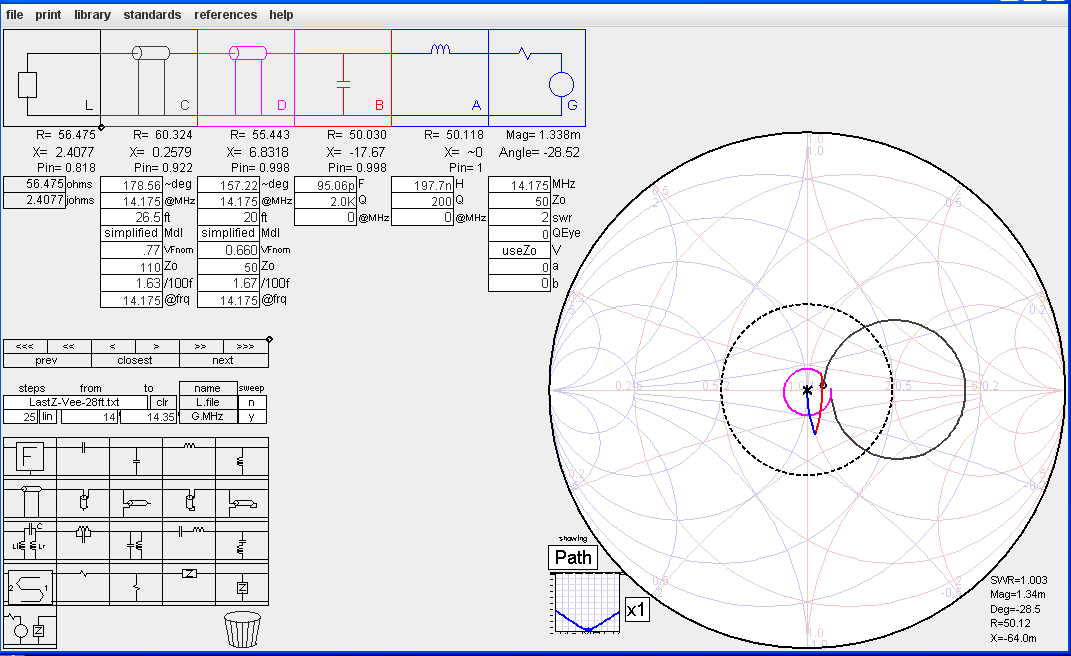Image resolution: width=1071 pixels, height=656 pixels.
Task: Edit block C length 26.5 ft
Action: pos(132,217)
